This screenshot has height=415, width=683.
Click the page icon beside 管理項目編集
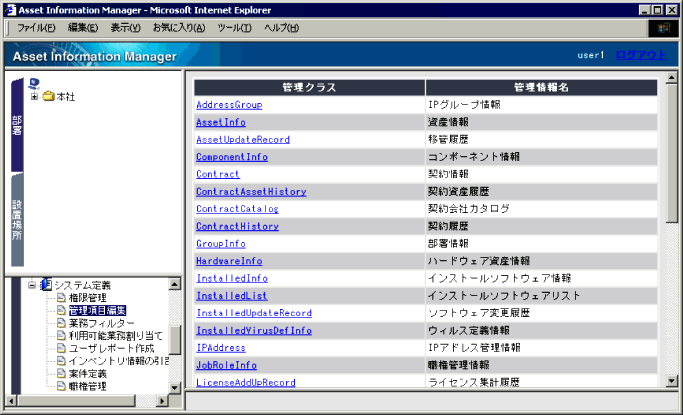coord(61,310)
